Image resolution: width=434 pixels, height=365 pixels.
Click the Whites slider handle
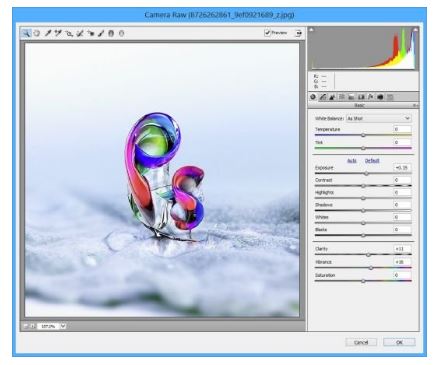pyautogui.click(x=363, y=223)
